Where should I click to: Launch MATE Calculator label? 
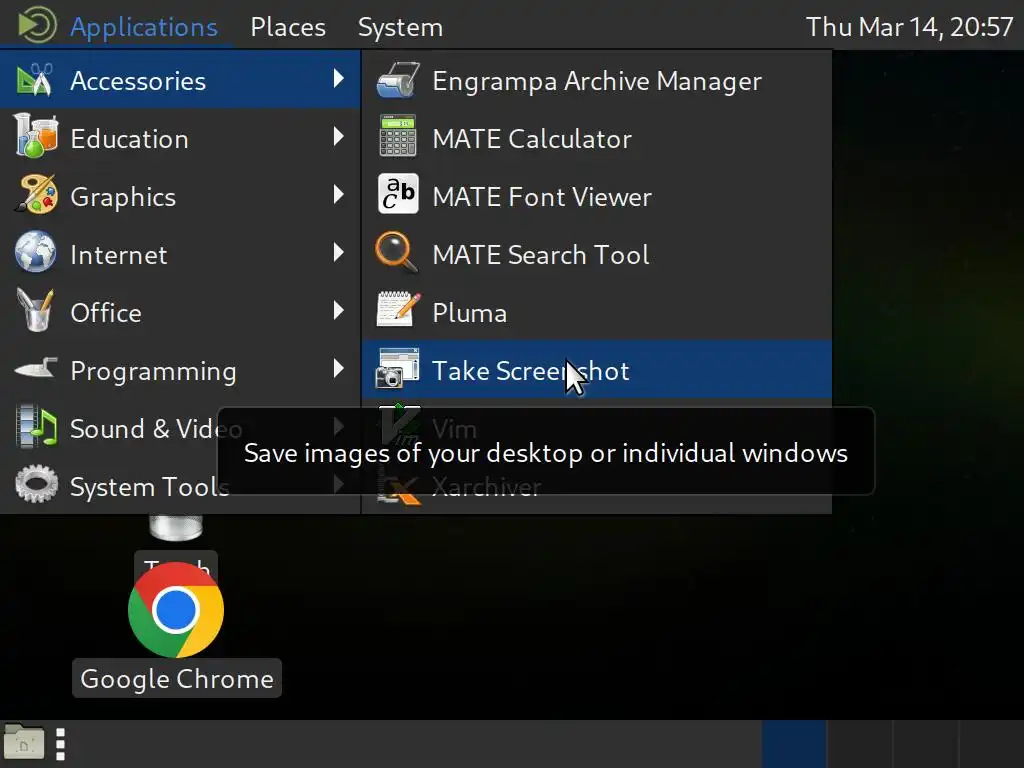[532, 139]
